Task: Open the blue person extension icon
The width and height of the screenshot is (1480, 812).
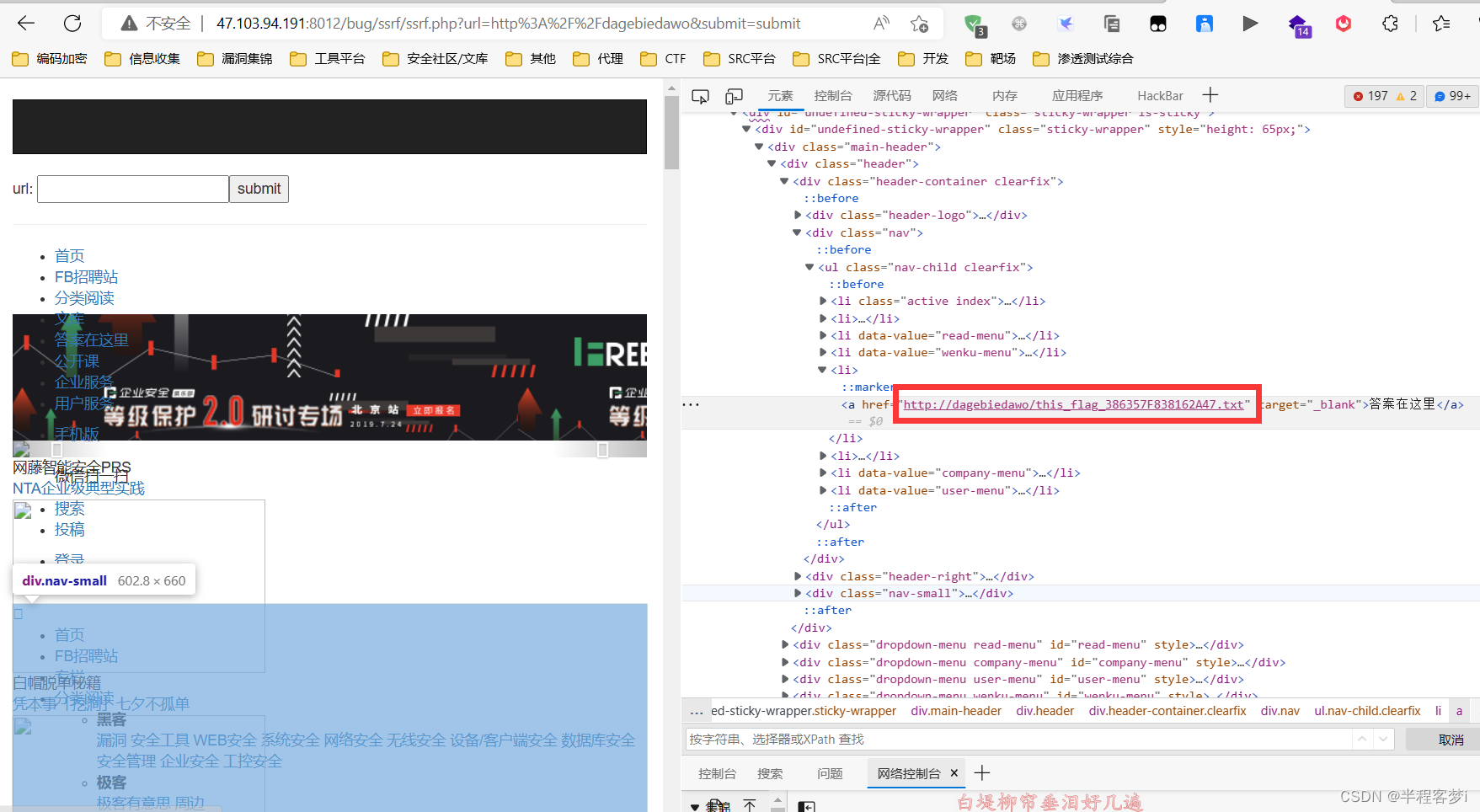Action: pos(1205,24)
